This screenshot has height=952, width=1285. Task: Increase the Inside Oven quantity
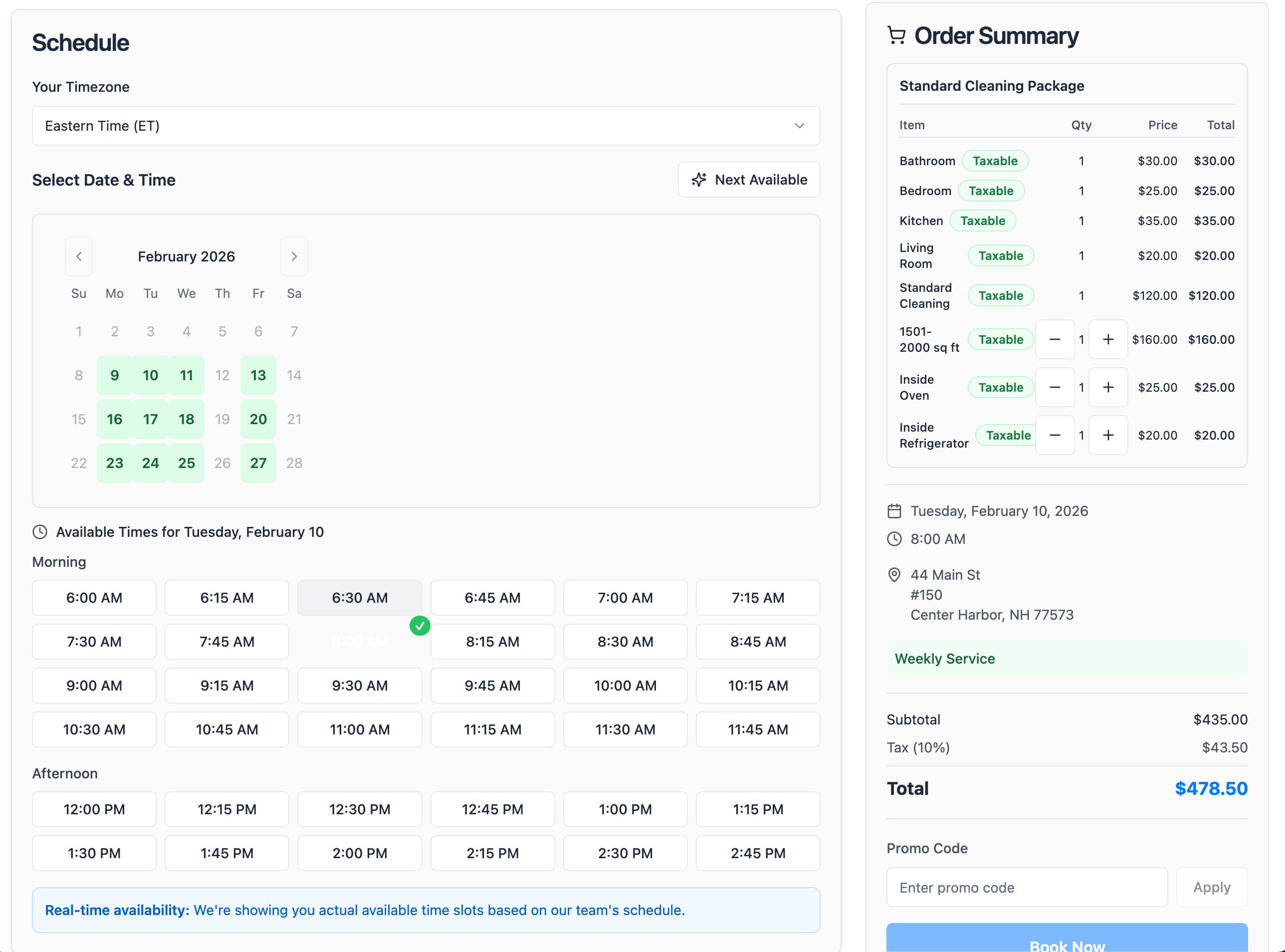pos(1108,387)
